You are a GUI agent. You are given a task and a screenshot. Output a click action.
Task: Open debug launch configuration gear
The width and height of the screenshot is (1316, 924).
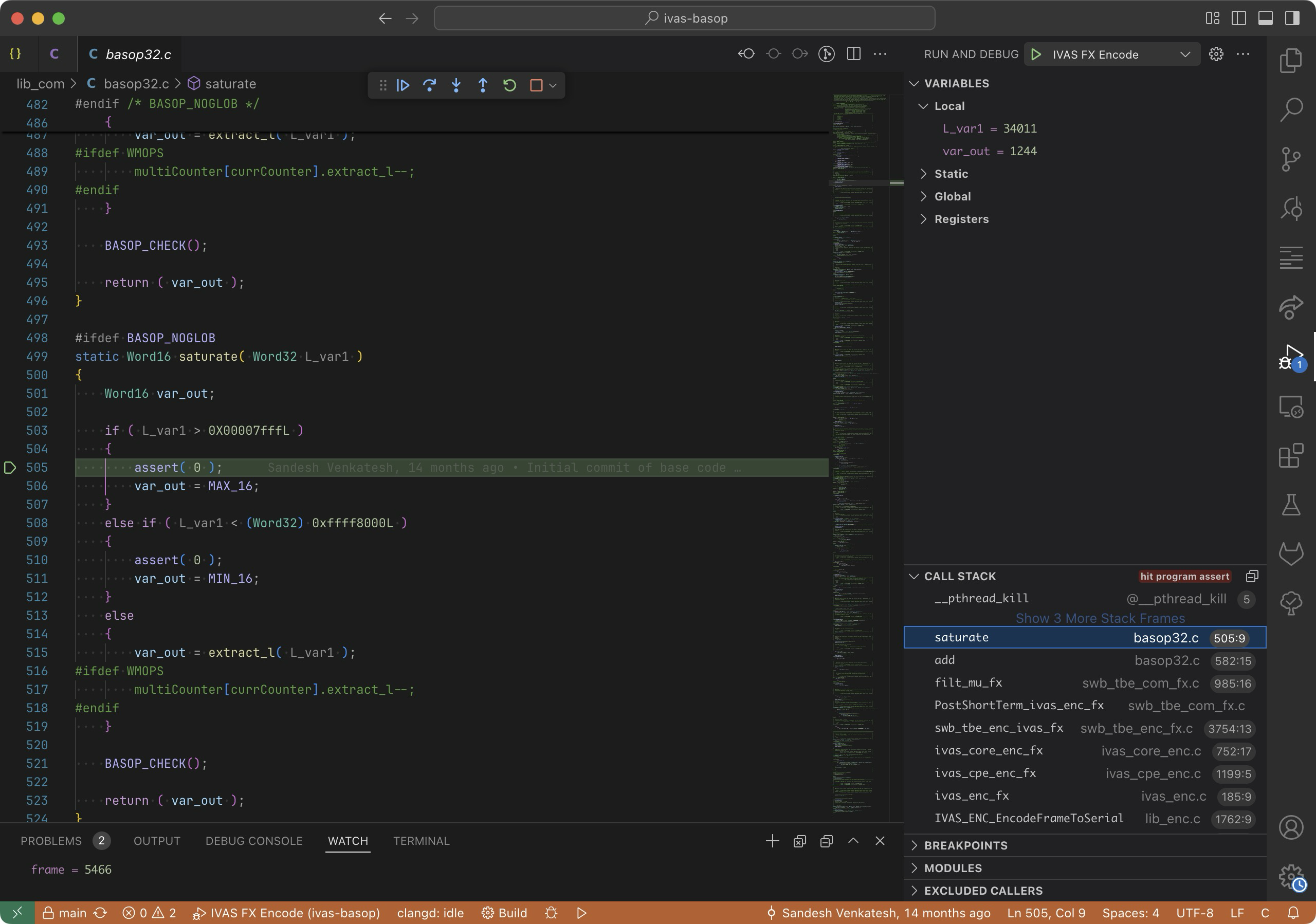click(x=1216, y=54)
